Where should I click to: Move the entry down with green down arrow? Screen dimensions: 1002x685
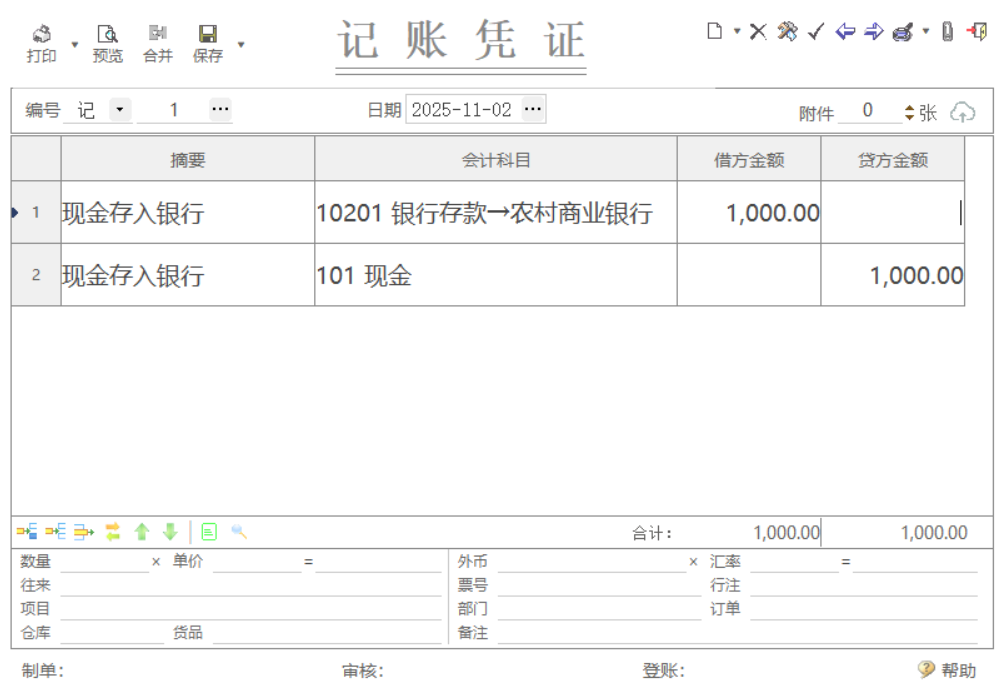pos(169,532)
